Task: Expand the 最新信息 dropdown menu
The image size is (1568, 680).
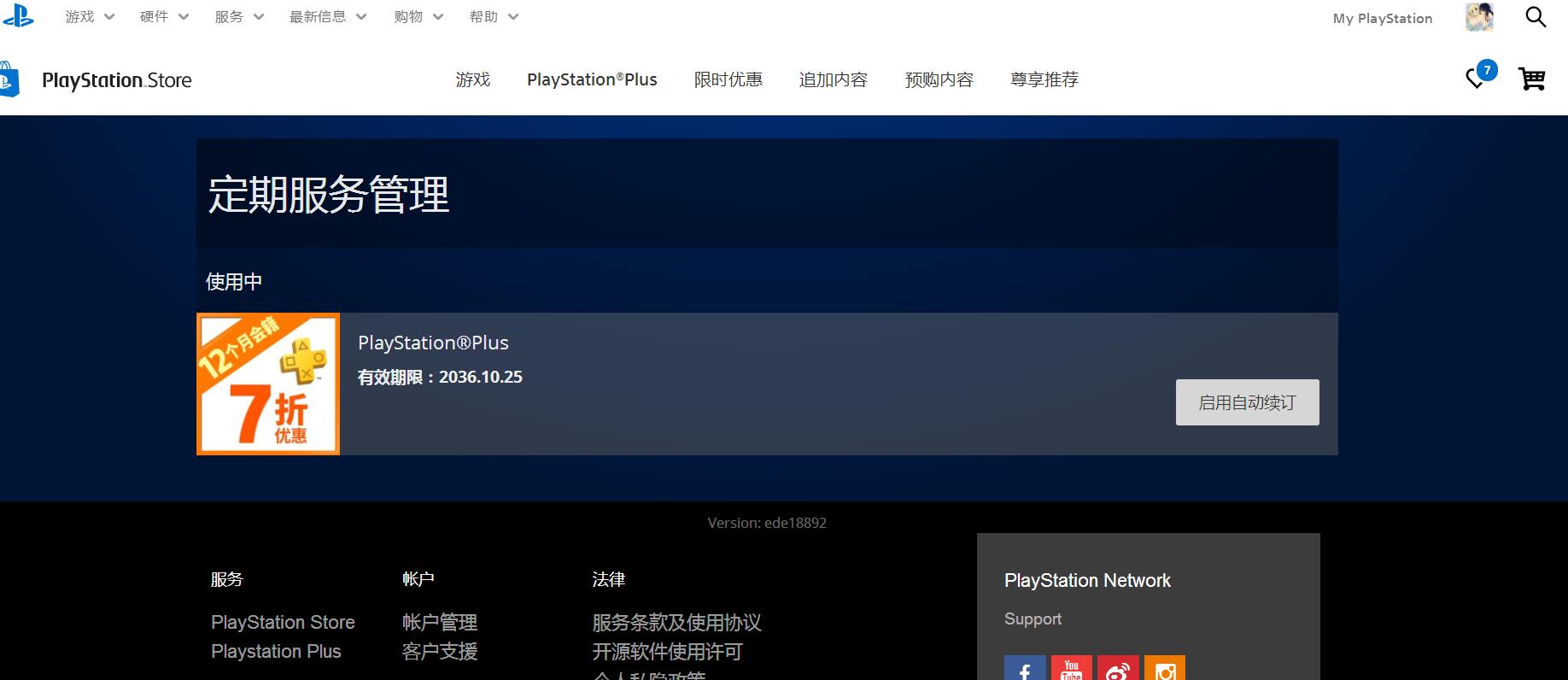Action: (x=327, y=17)
